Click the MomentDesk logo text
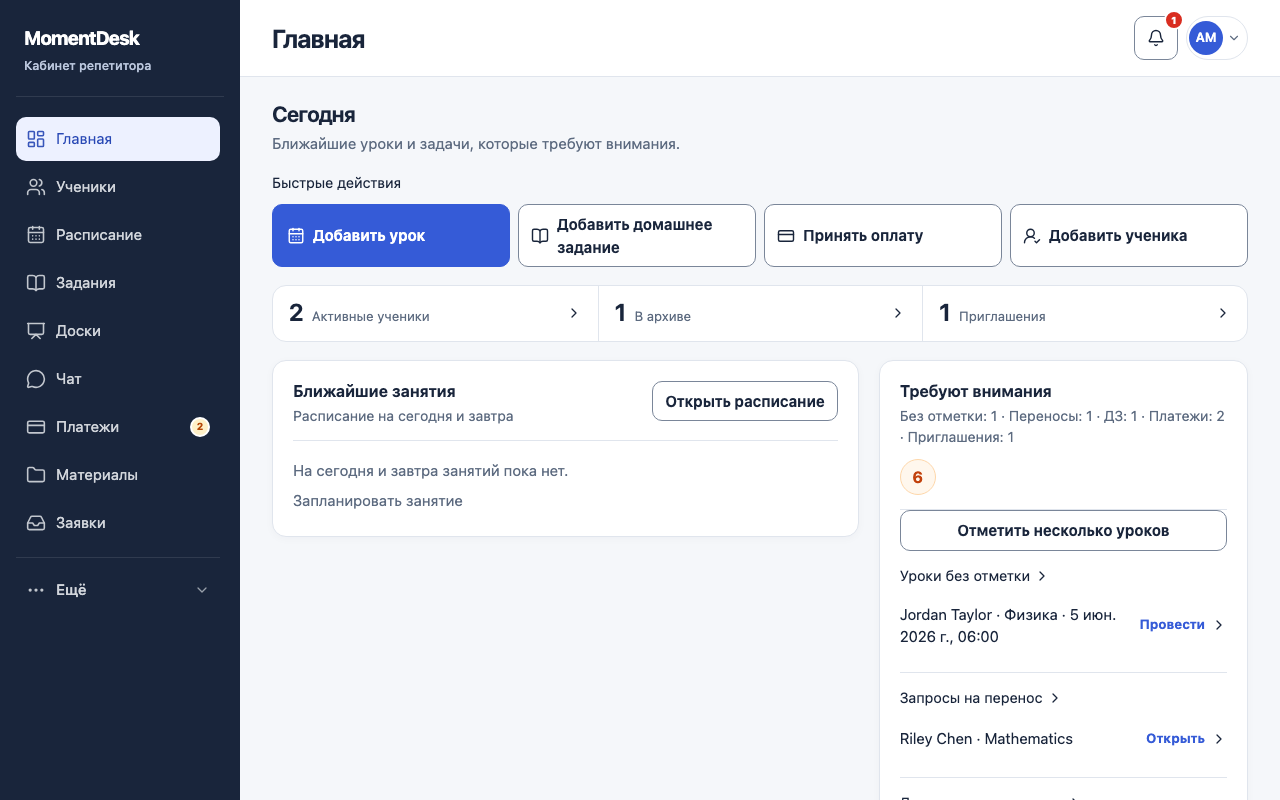Screen dimensions: 1280x800 82,39
